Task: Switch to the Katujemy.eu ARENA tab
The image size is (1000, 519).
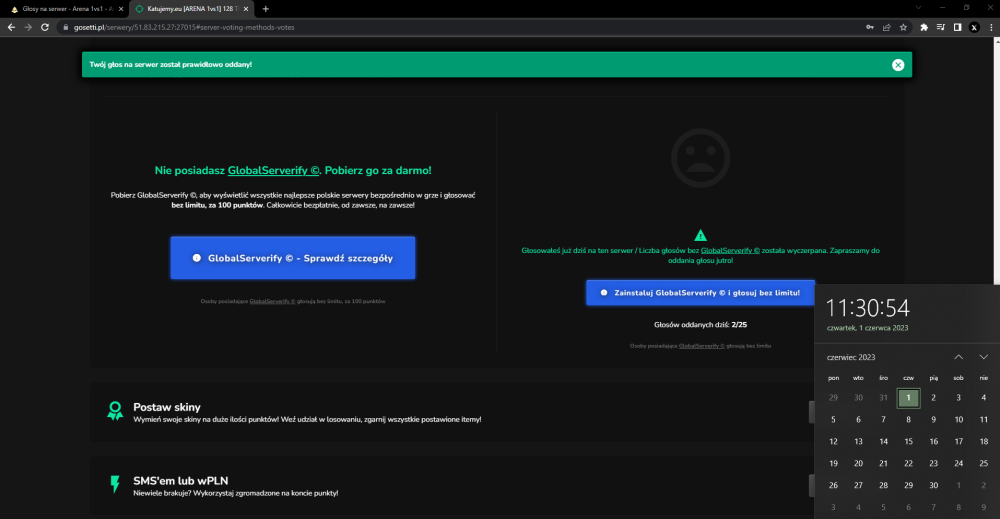Action: point(192,9)
